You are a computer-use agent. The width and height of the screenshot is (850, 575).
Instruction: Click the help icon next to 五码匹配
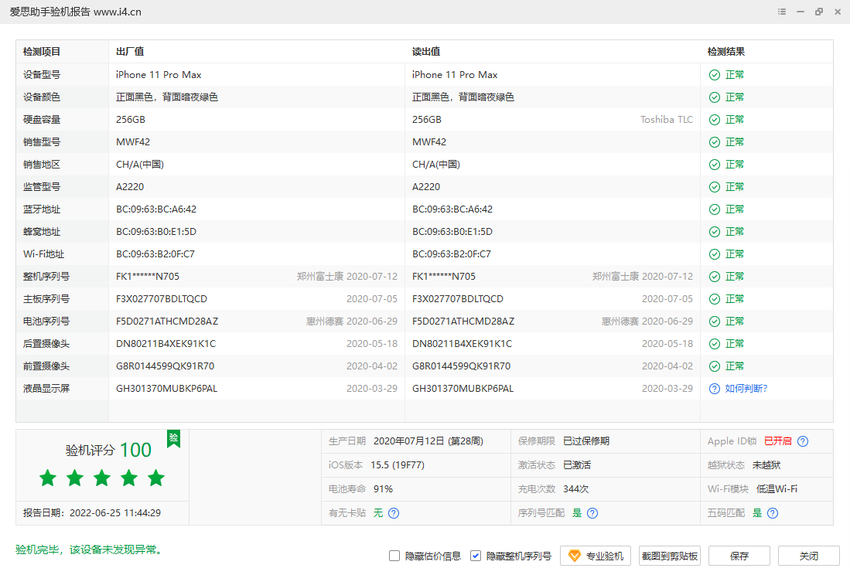click(x=772, y=513)
